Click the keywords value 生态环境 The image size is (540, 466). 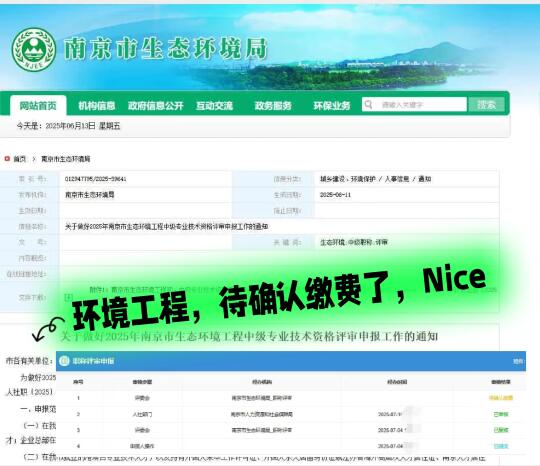click(354, 242)
